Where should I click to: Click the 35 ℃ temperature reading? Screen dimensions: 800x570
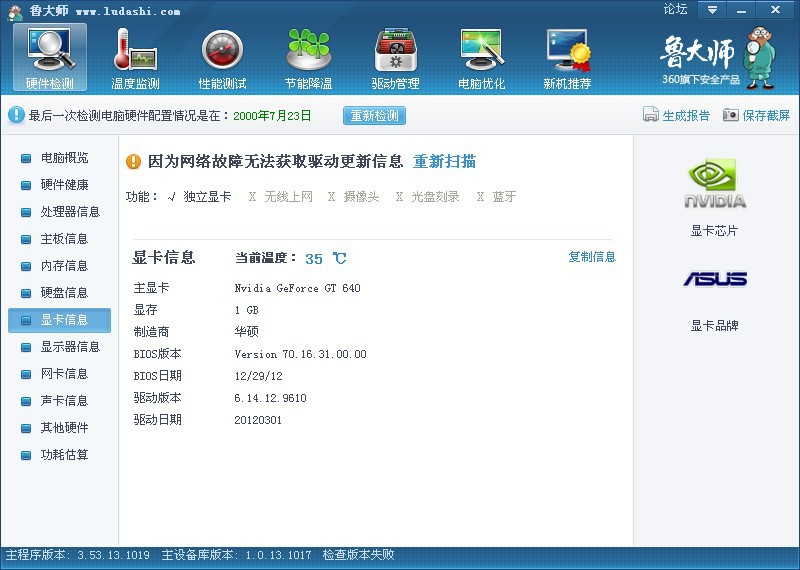point(326,259)
